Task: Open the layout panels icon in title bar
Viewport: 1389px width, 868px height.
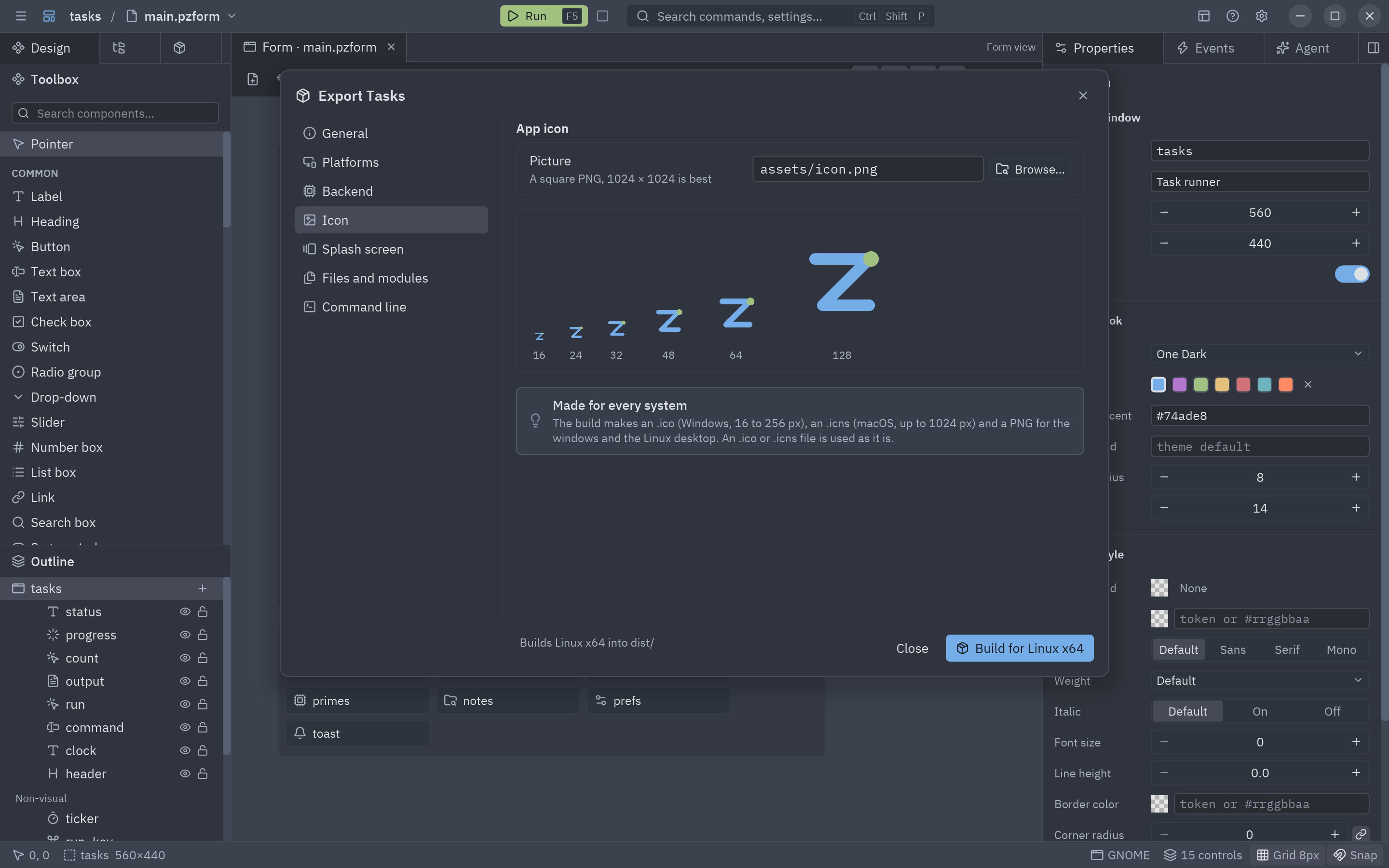Action: pyautogui.click(x=1204, y=16)
